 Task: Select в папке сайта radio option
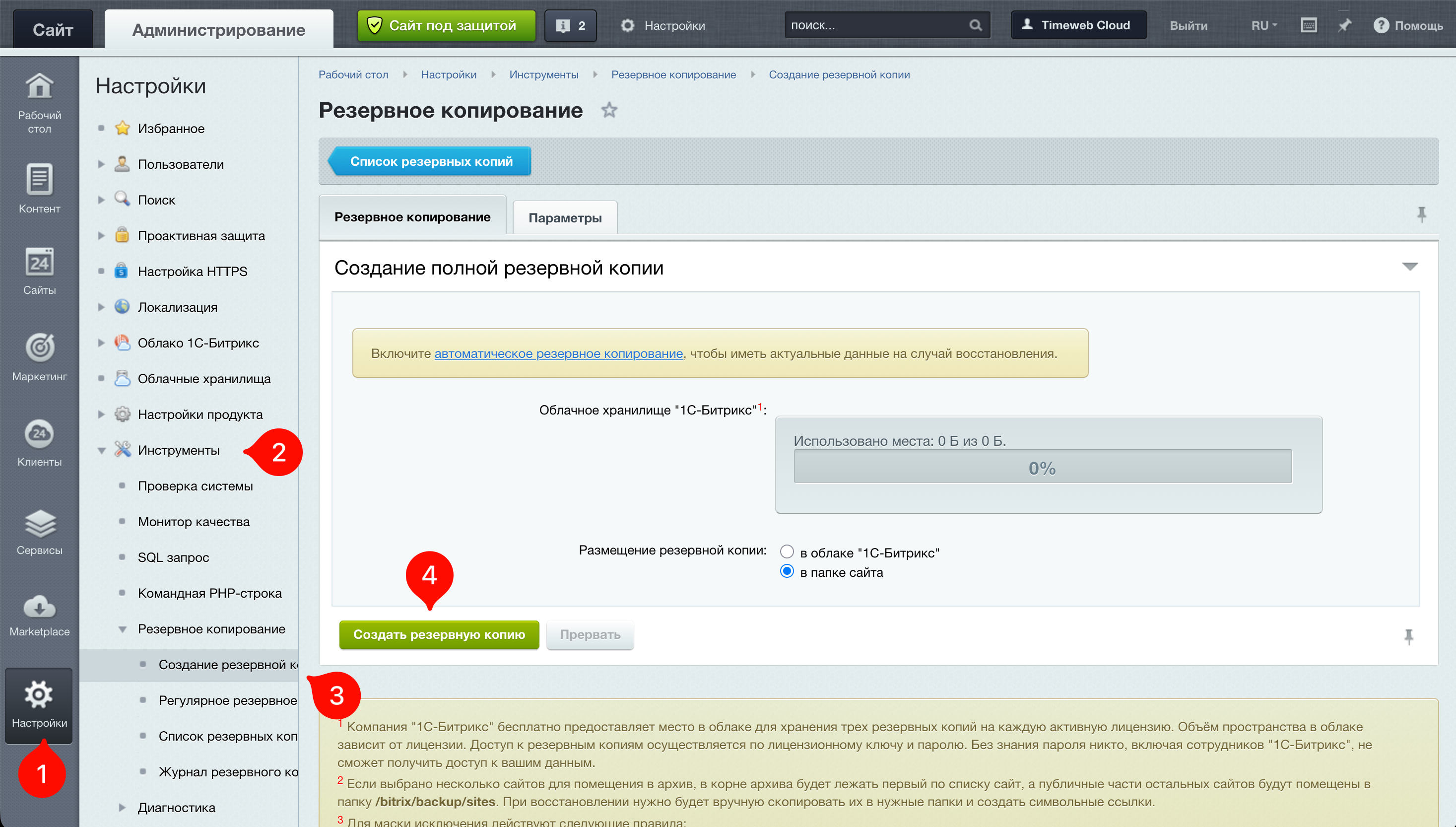[x=787, y=571]
